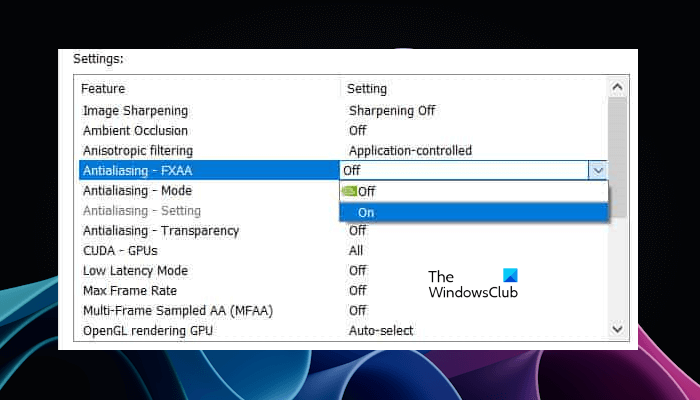Click the highlighted Antialiasing - FXAA row

(x=209, y=171)
